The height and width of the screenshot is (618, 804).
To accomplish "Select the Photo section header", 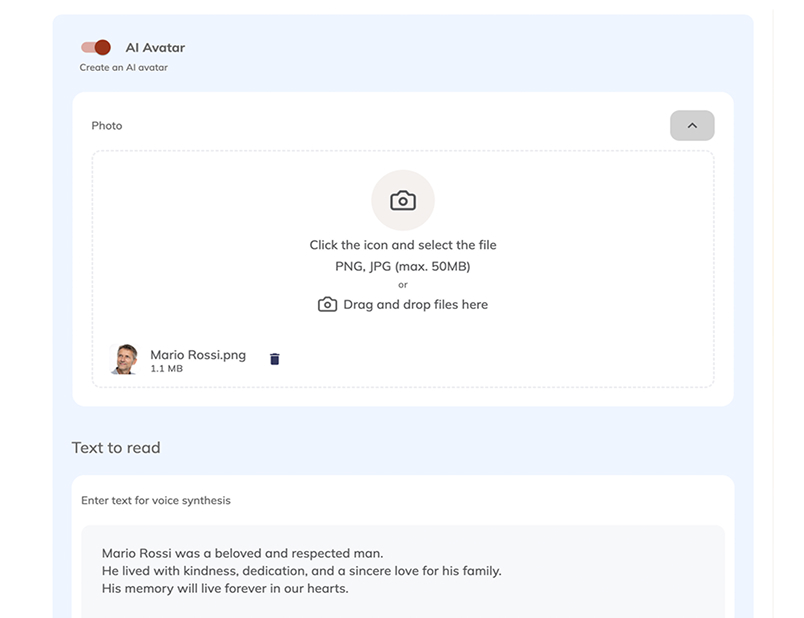I will coord(107,125).
